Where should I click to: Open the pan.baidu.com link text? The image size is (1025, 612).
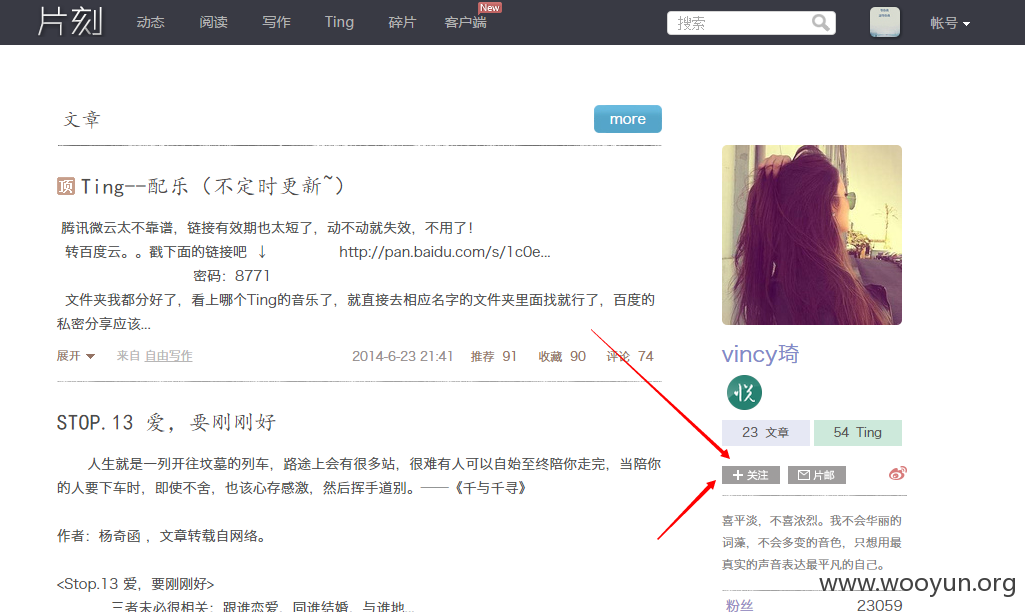tap(445, 252)
